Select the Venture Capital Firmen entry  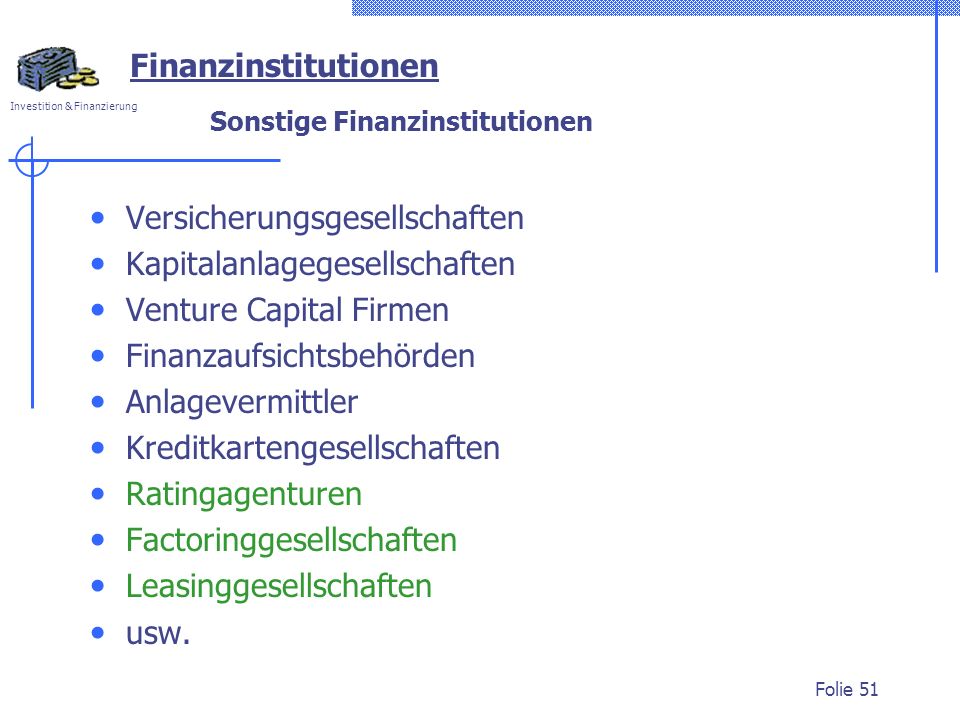point(287,310)
